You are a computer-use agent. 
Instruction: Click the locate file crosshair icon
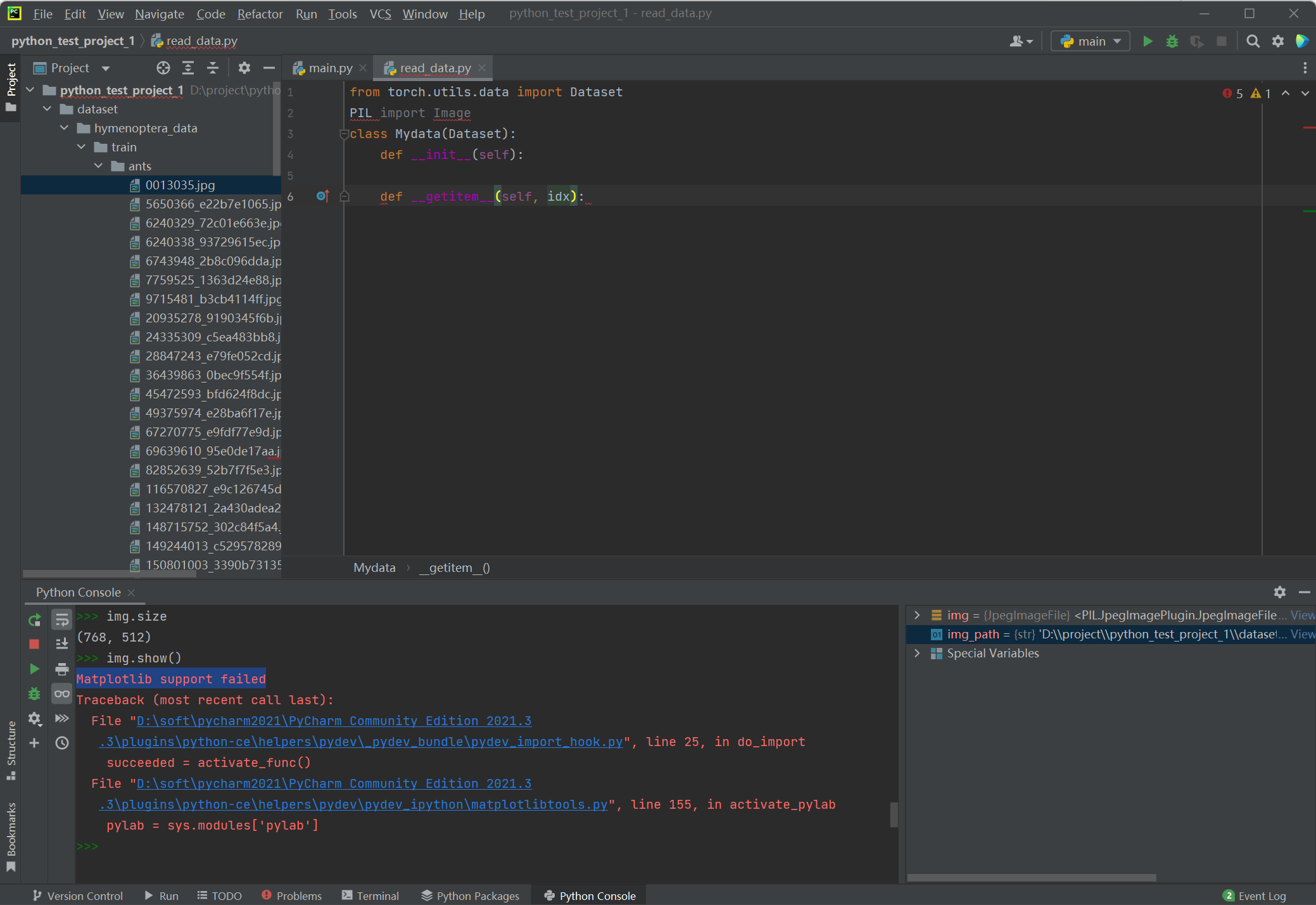coord(163,68)
